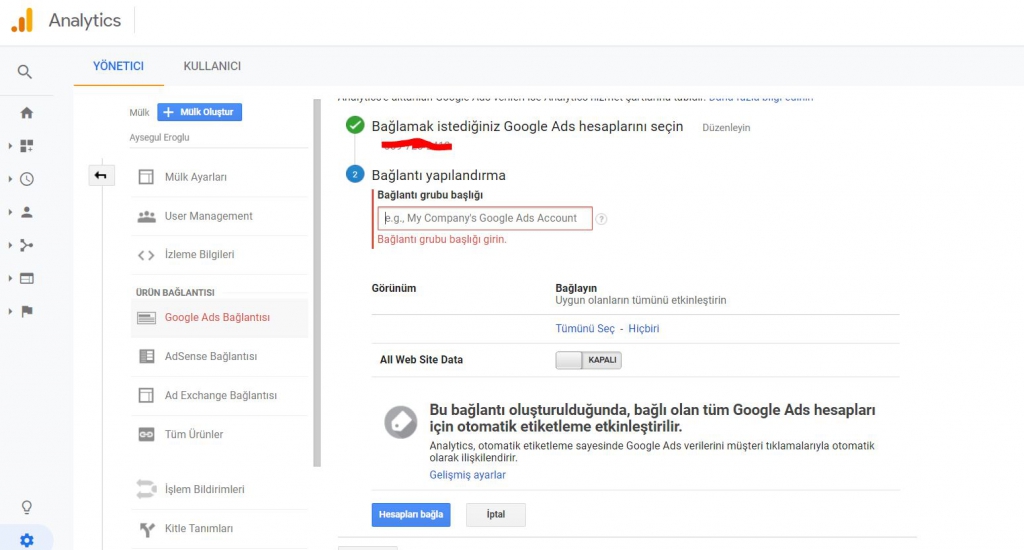The image size is (1024, 550).
Task: Click the İptal button
Action: [x=496, y=515]
